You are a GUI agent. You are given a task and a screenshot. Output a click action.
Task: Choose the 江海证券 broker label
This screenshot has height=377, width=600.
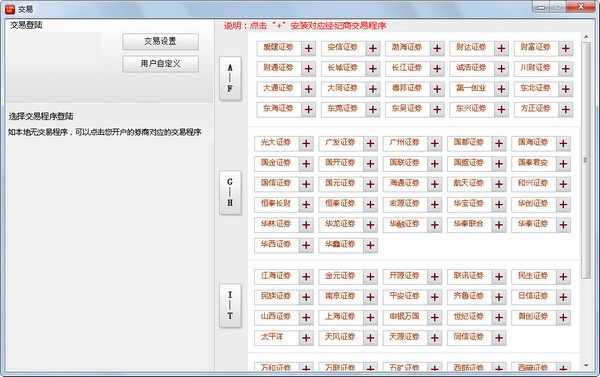pyautogui.click(x=276, y=276)
